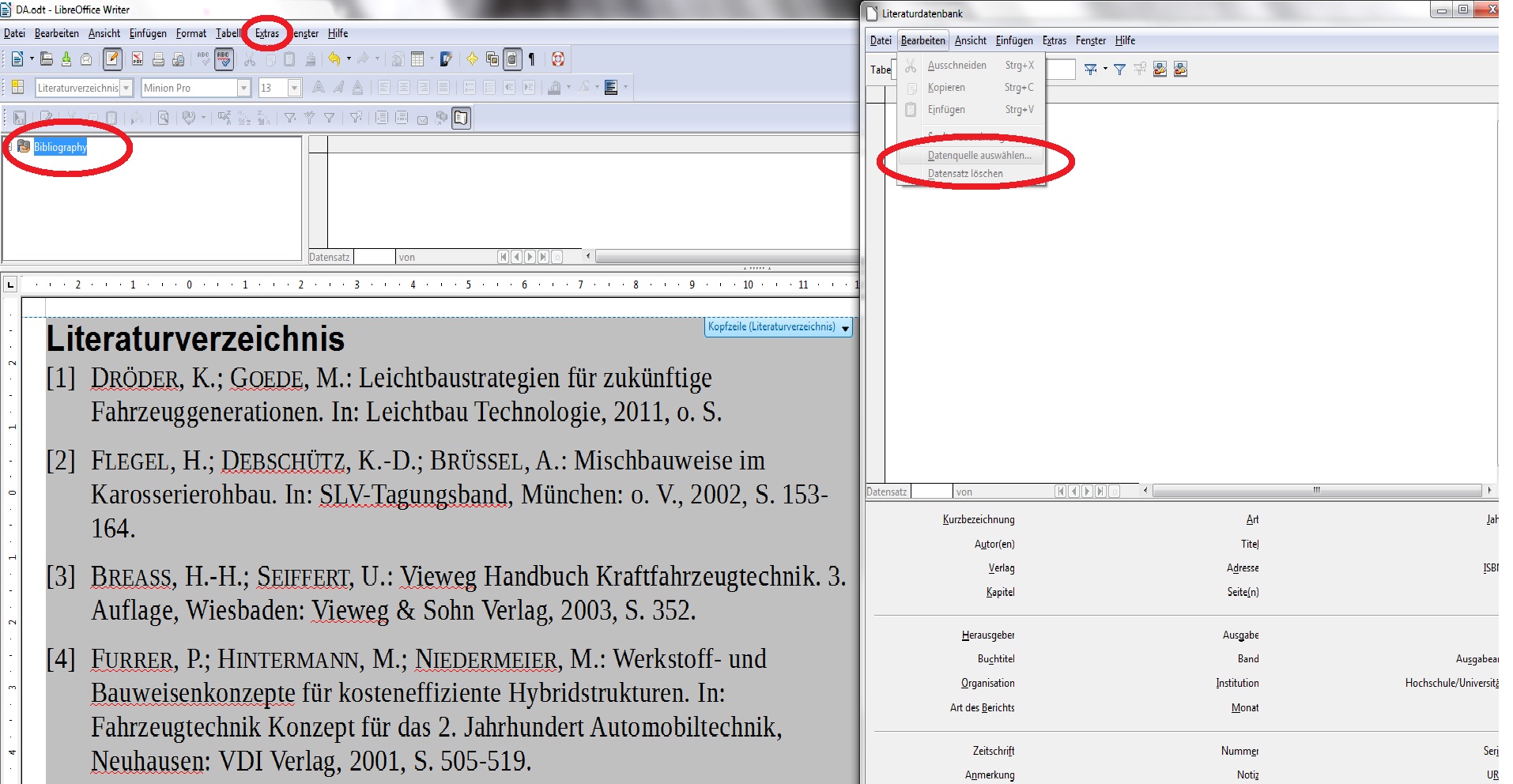The height and width of the screenshot is (784, 1513).
Task: Open the Extras menu in Writer
Action: (x=267, y=33)
